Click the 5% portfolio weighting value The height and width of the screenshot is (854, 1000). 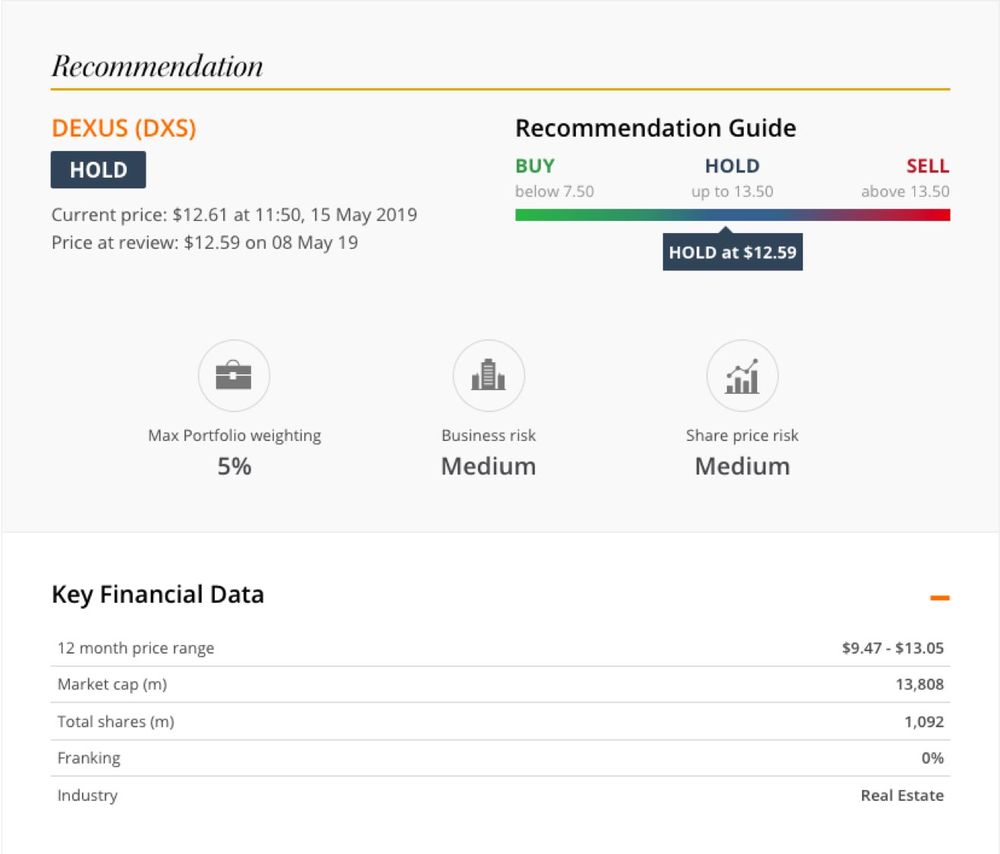click(x=234, y=466)
